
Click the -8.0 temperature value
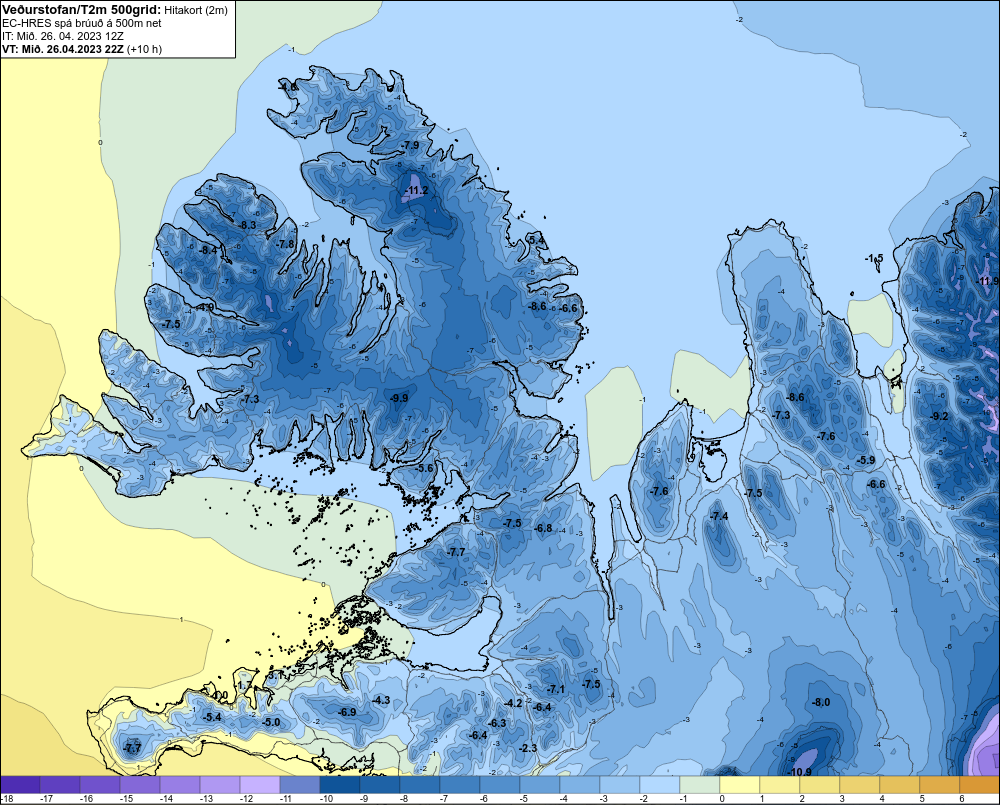pyautogui.click(x=821, y=702)
